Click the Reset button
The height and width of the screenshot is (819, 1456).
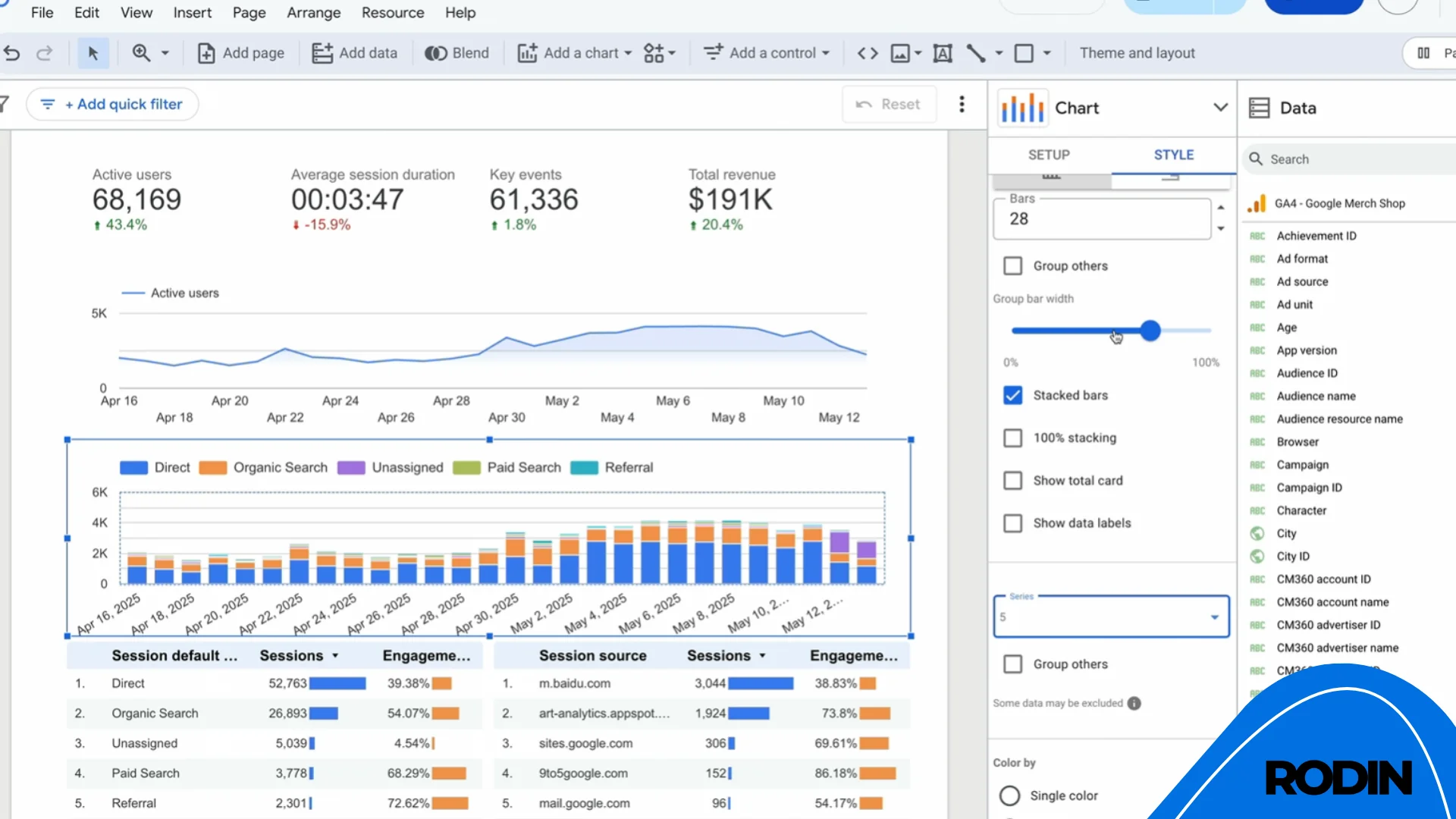tap(889, 104)
